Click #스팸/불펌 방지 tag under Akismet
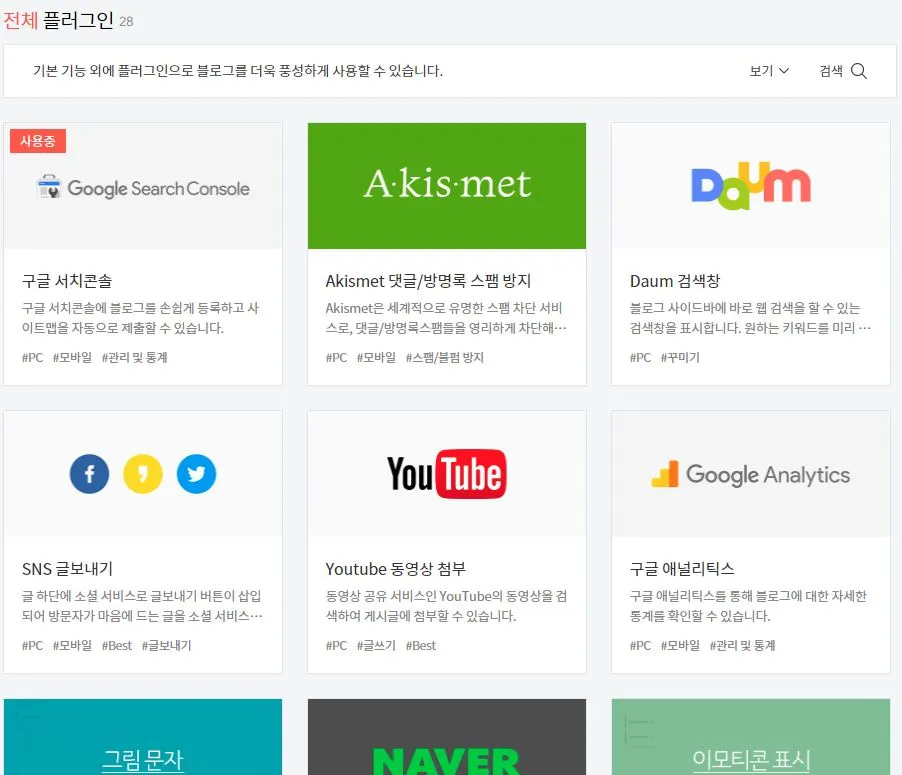This screenshot has width=902, height=775. (445, 357)
